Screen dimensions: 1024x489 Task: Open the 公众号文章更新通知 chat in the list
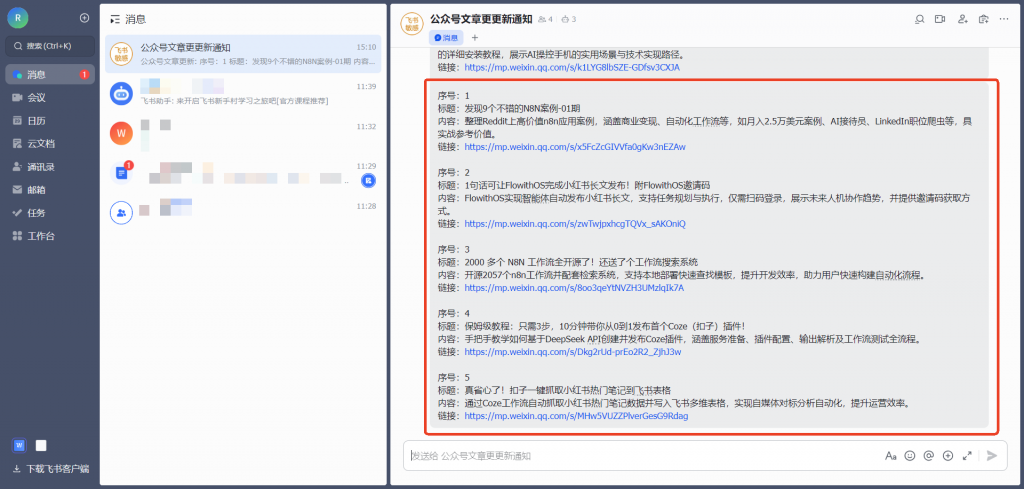243,54
